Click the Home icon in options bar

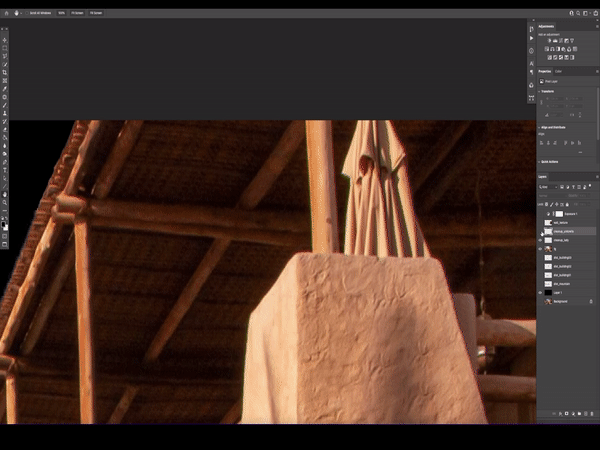(x=6, y=13)
